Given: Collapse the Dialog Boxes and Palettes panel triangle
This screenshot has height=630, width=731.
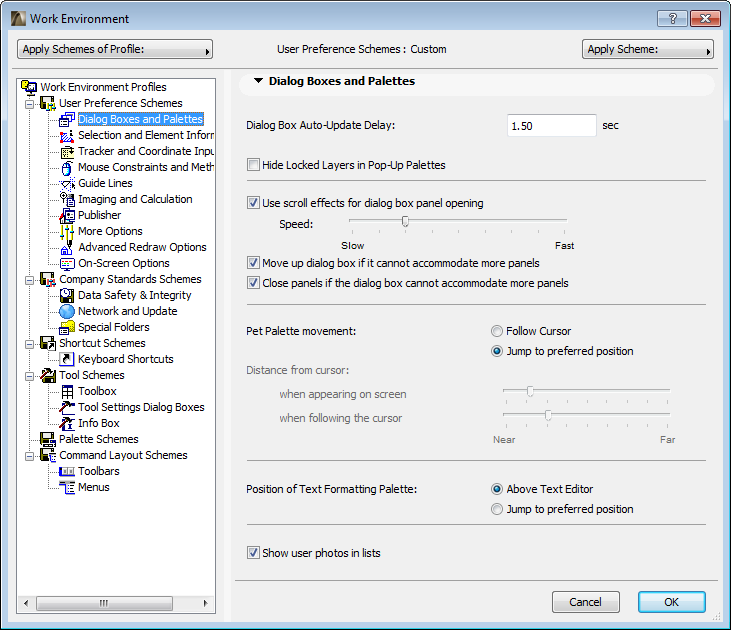Looking at the screenshot, I should (258, 81).
